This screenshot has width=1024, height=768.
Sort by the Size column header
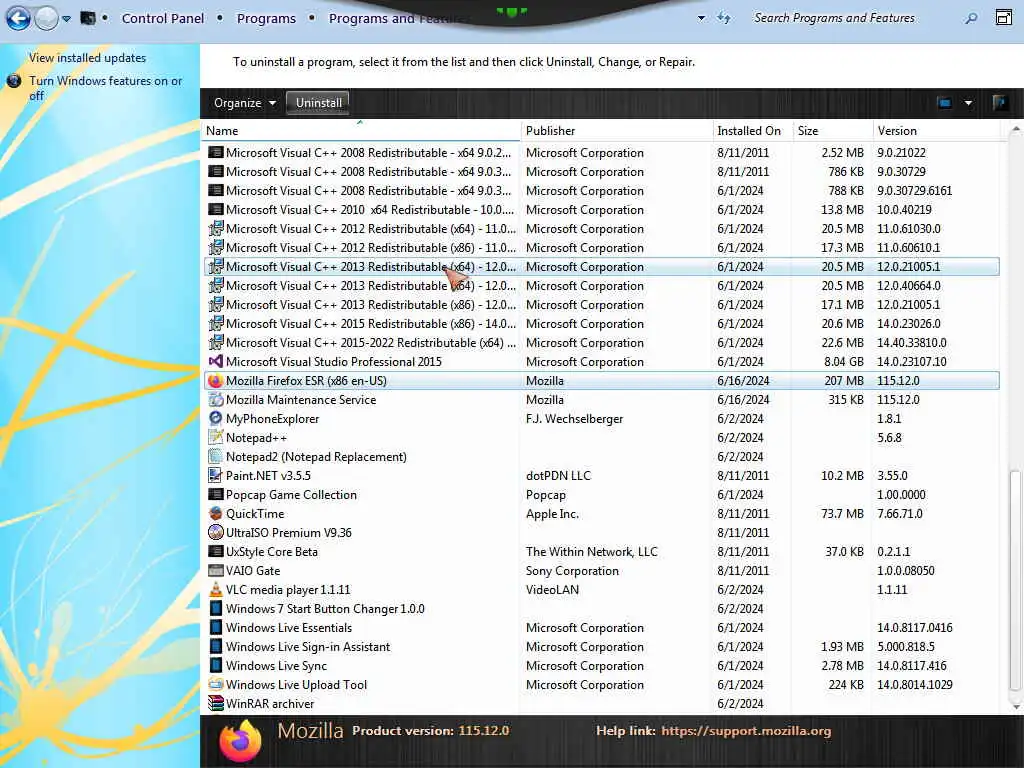pos(833,131)
